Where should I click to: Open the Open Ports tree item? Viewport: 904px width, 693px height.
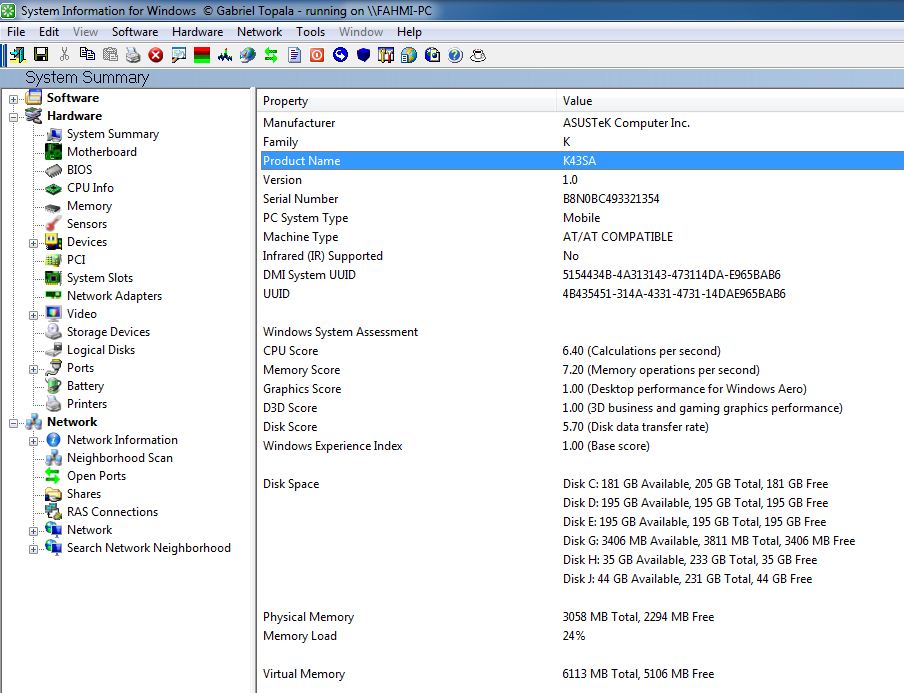[x=96, y=476]
